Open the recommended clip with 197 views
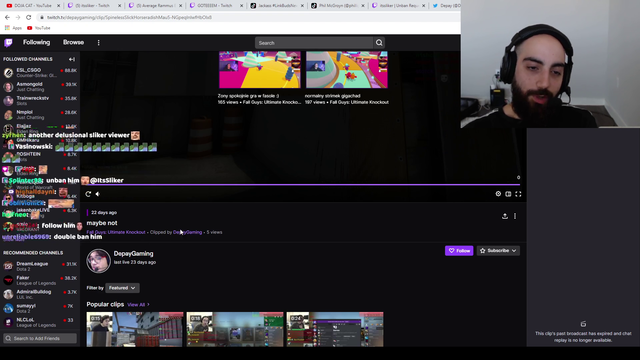This screenshot has width=640, height=360. point(347,70)
